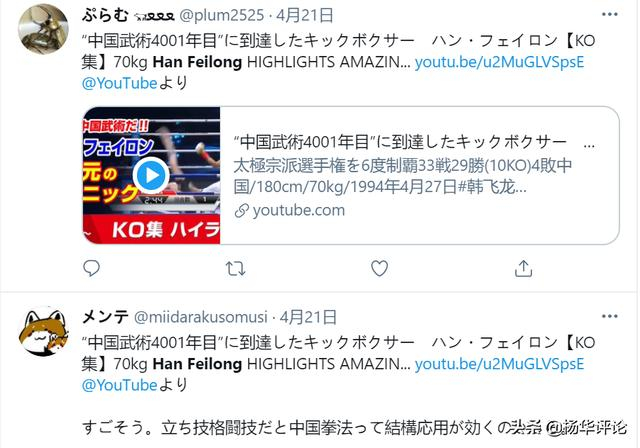Open plum2525 profile avatar
This screenshot has height=448, width=640.
pyautogui.click(x=43, y=29)
